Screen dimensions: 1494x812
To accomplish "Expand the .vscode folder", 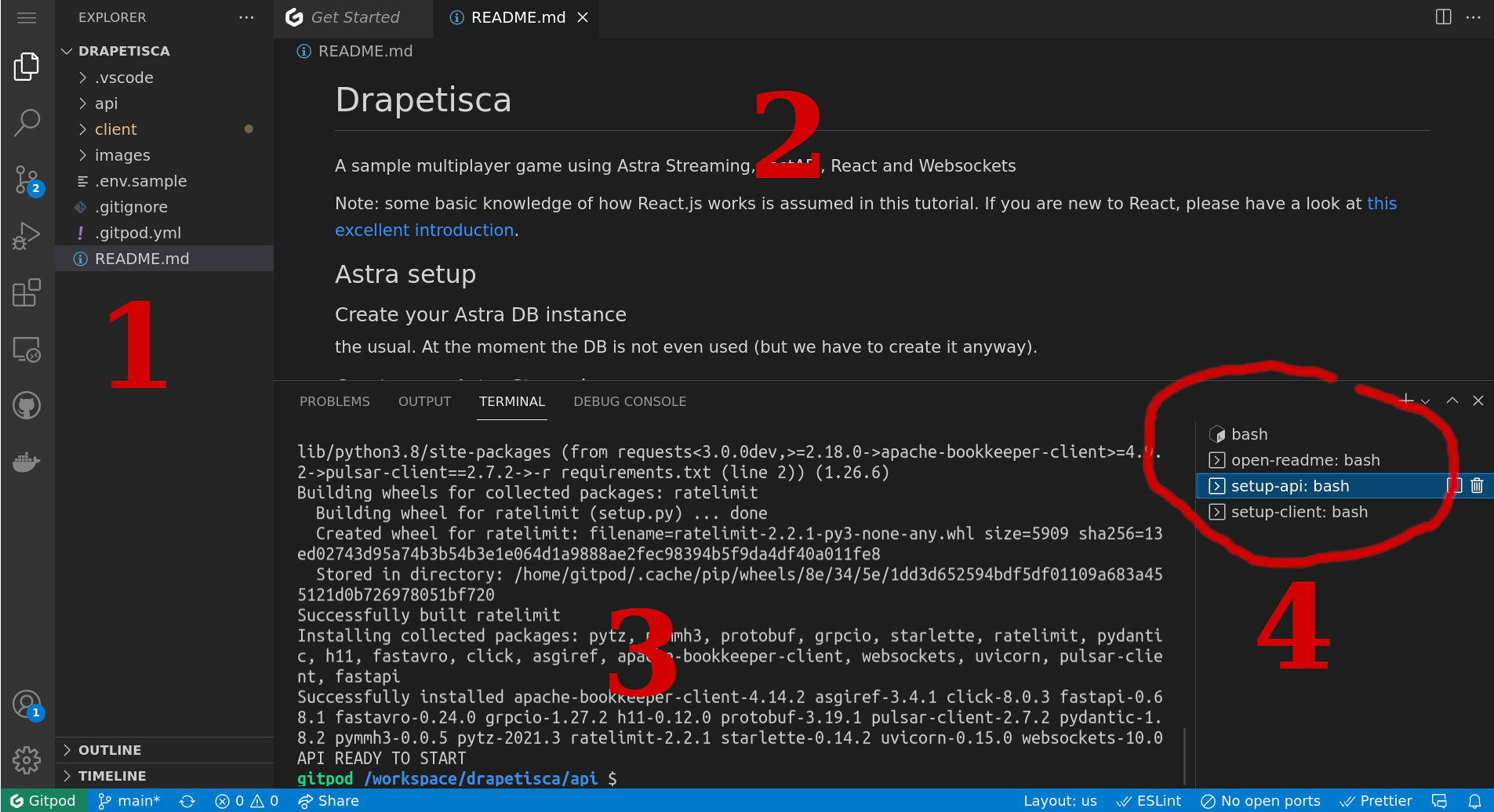I will (164, 78).
